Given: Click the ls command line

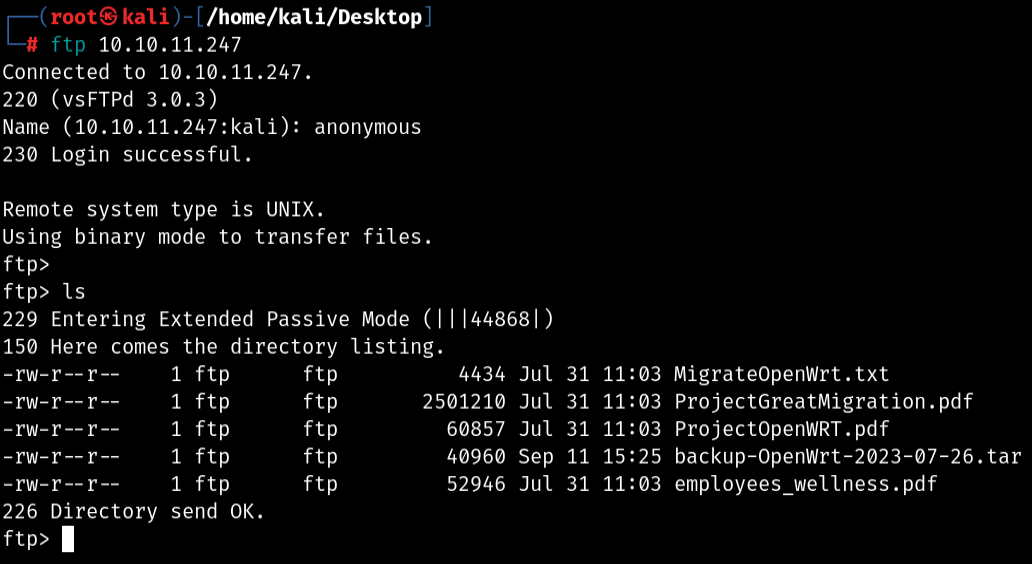Looking at the screenshot, I should (x=44, y=292).
